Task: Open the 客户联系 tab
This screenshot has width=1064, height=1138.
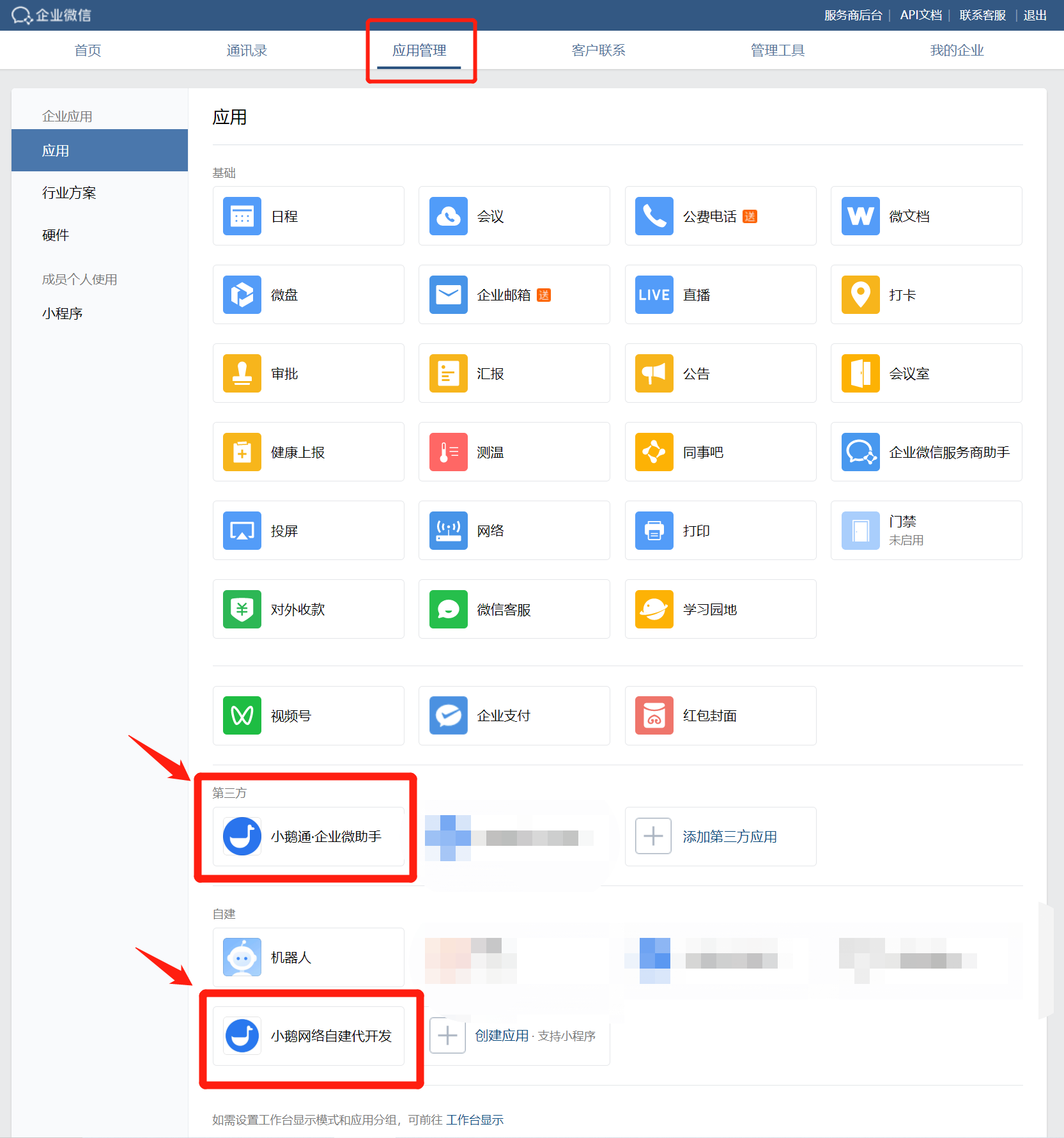Action: 599,51
